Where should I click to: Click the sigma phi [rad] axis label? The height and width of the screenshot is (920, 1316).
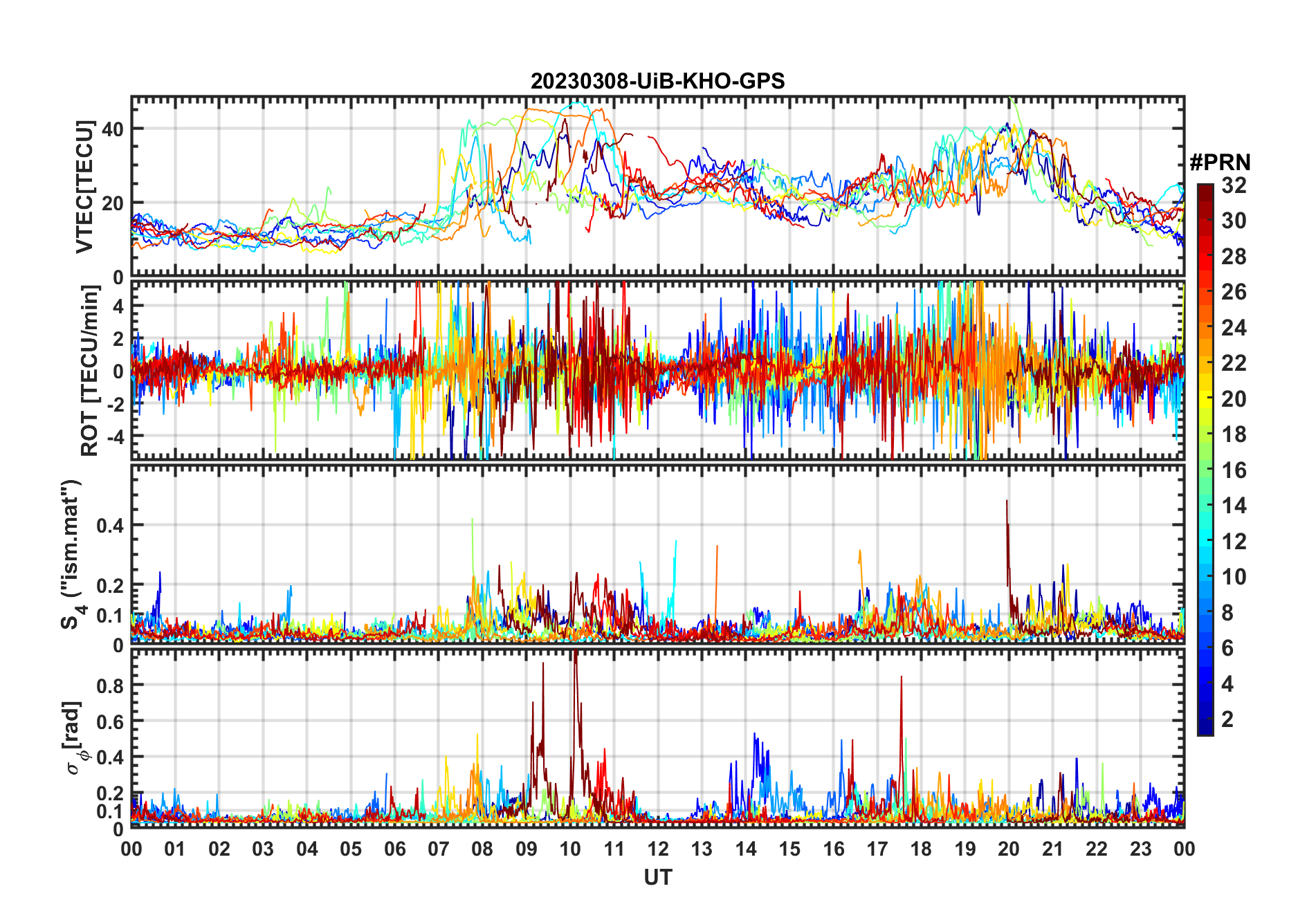coord(73,738)
